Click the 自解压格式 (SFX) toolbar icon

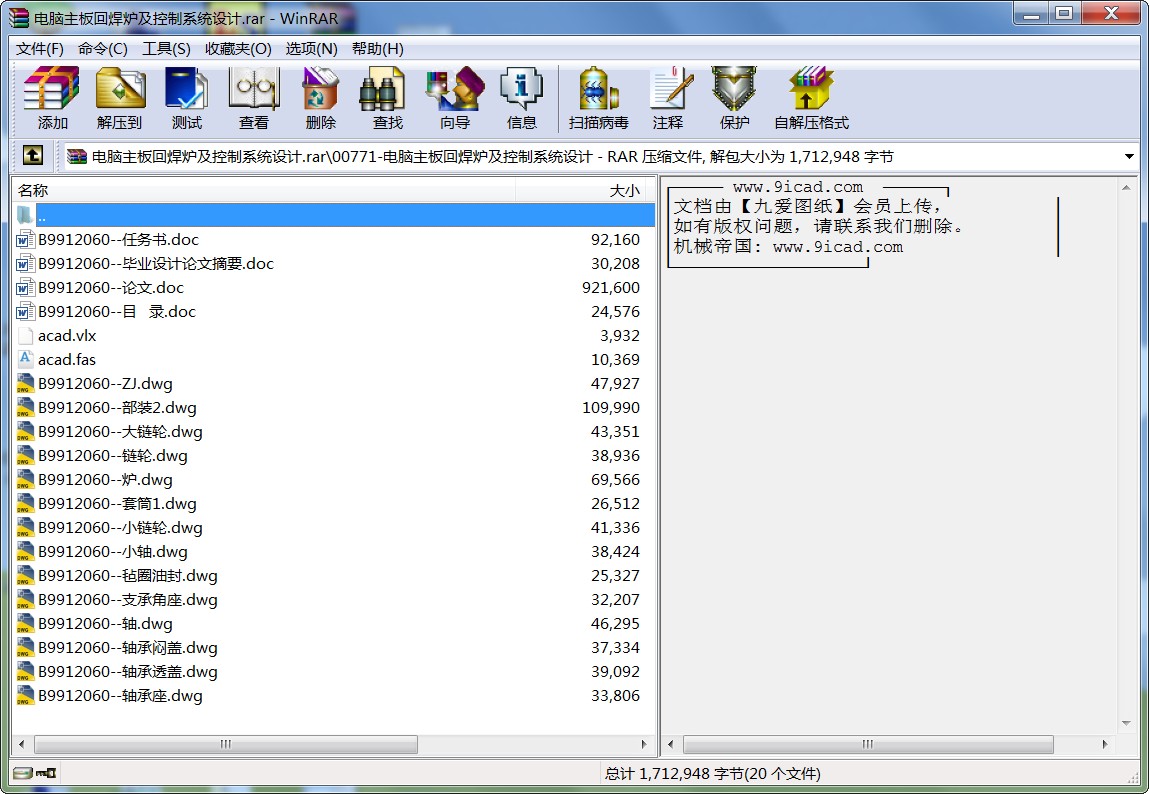tap(811, 89)
